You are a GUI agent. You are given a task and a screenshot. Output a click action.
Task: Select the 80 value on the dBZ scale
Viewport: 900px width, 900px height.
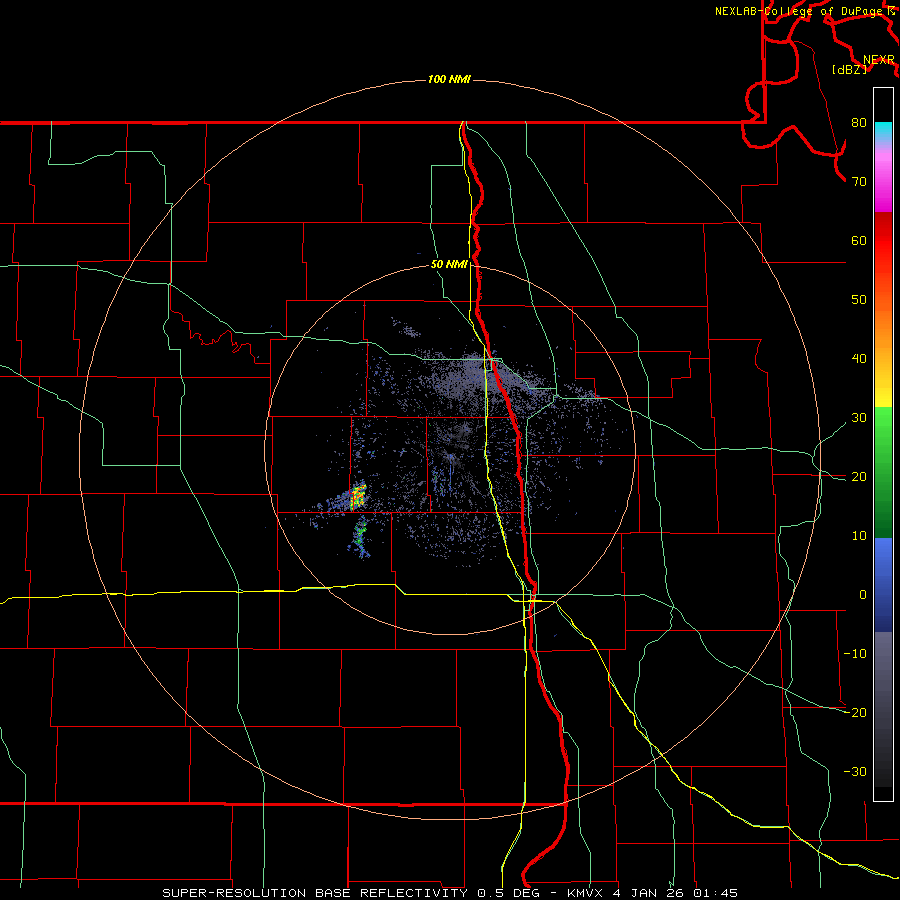[859, 123]
